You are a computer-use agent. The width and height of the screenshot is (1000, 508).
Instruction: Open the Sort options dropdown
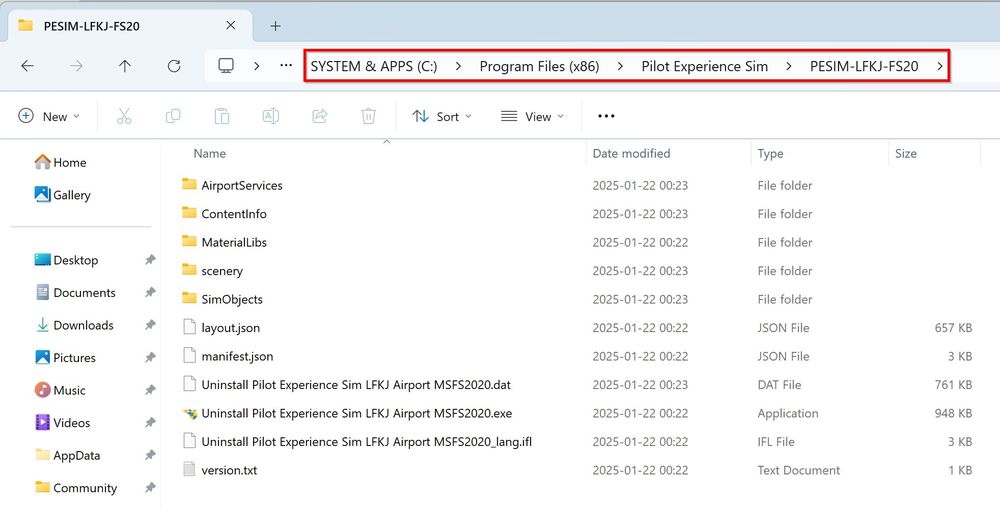[442, 116]
